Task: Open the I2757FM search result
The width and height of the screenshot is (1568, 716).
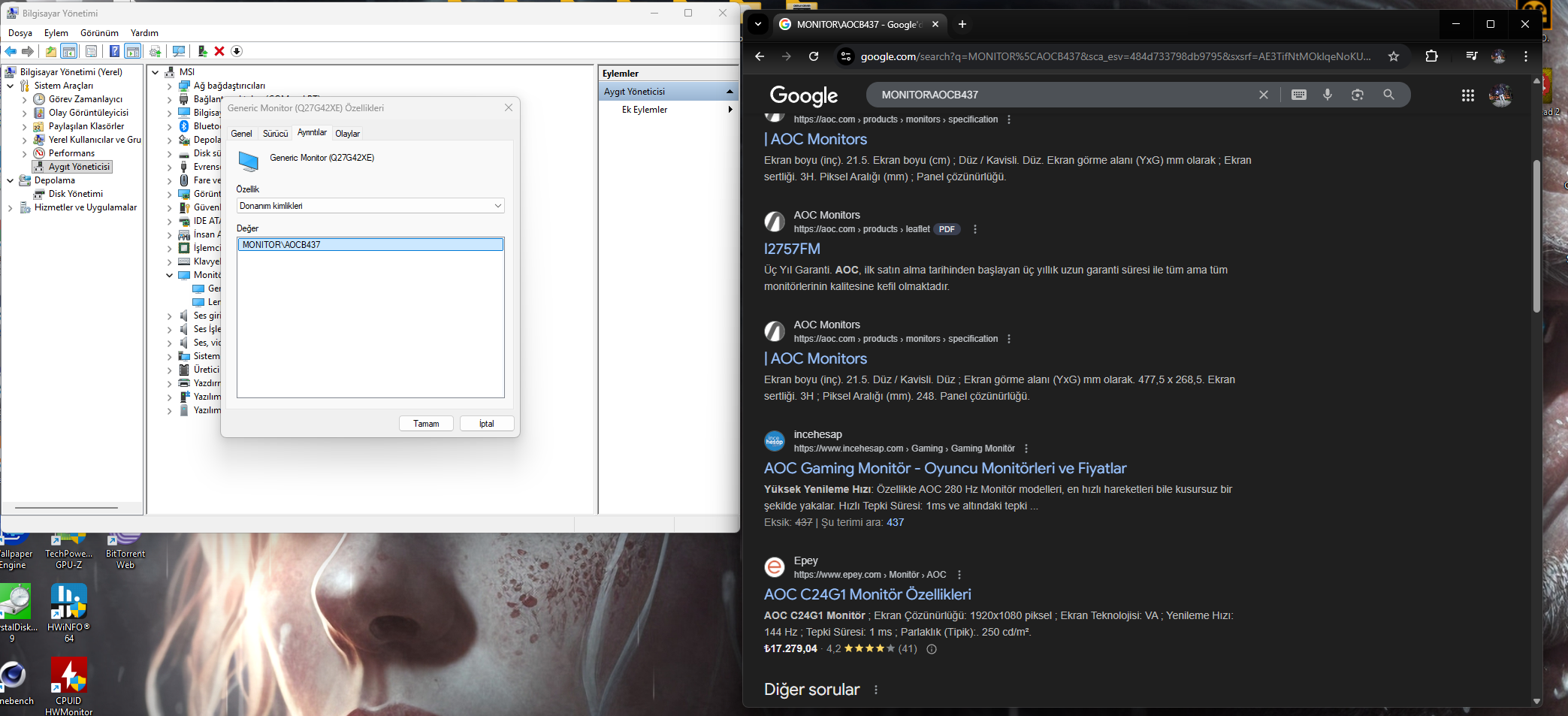Action: tap(792, 249)
